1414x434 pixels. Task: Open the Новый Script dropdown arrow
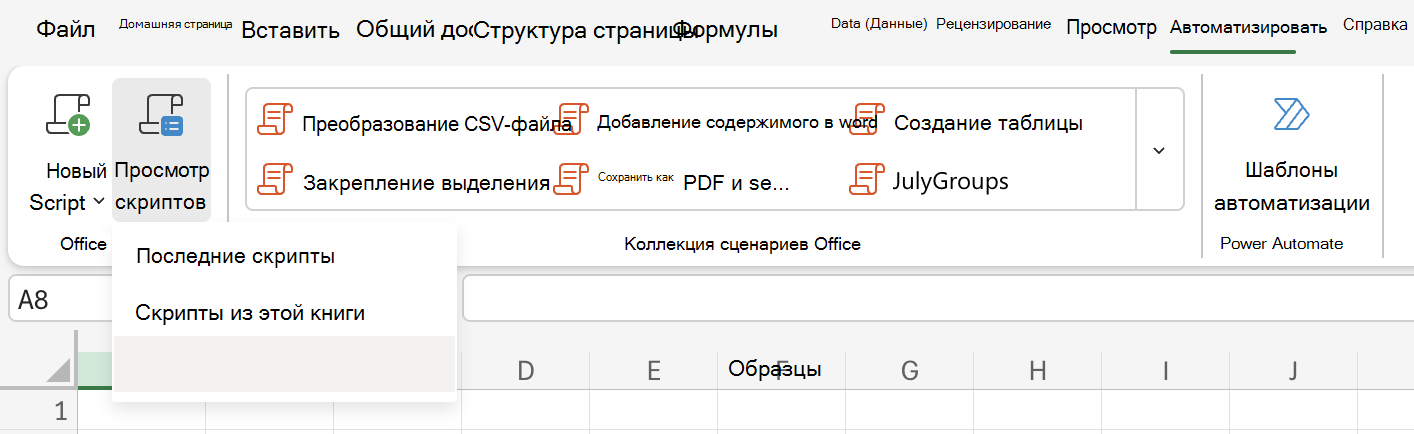click(99, 202)
